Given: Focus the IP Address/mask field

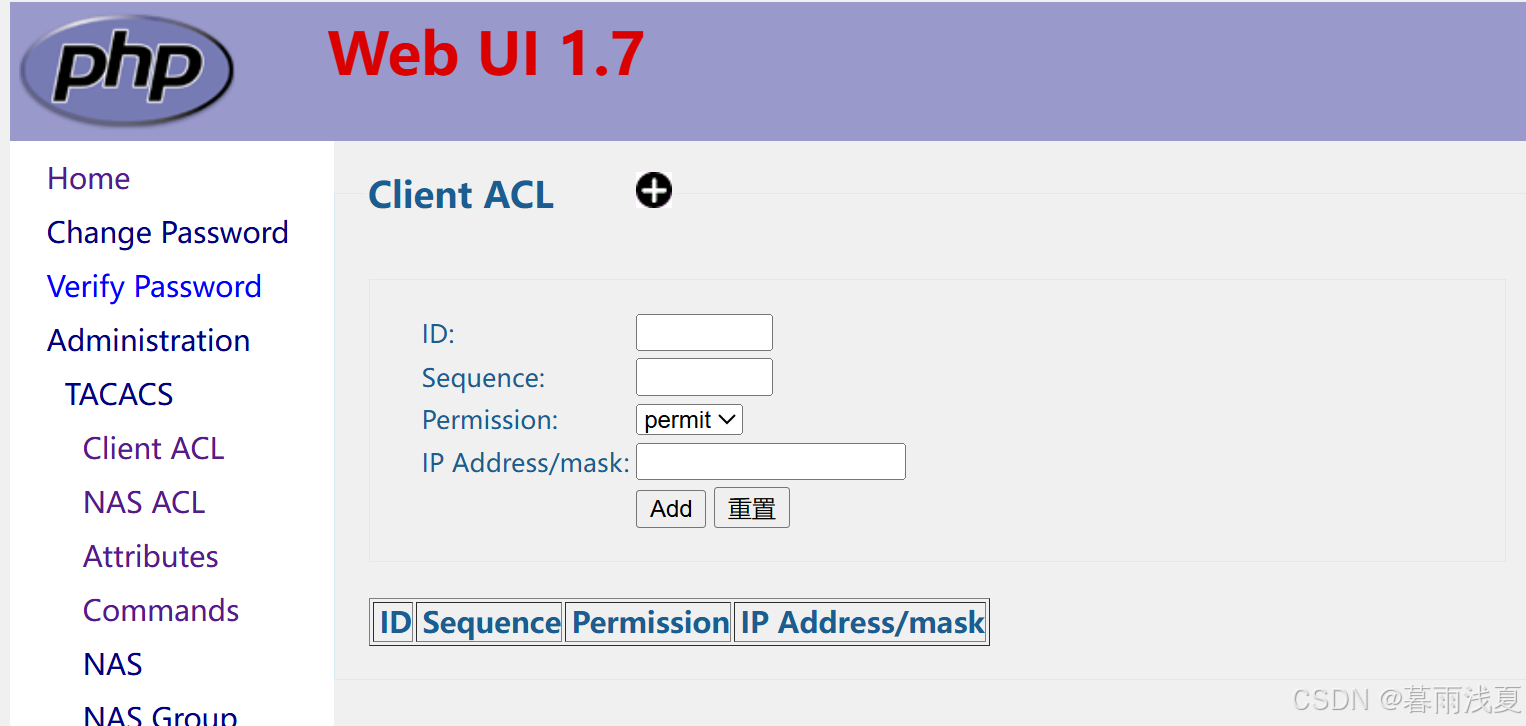Looking at the screenshot, I should click(x=771, y=461).
